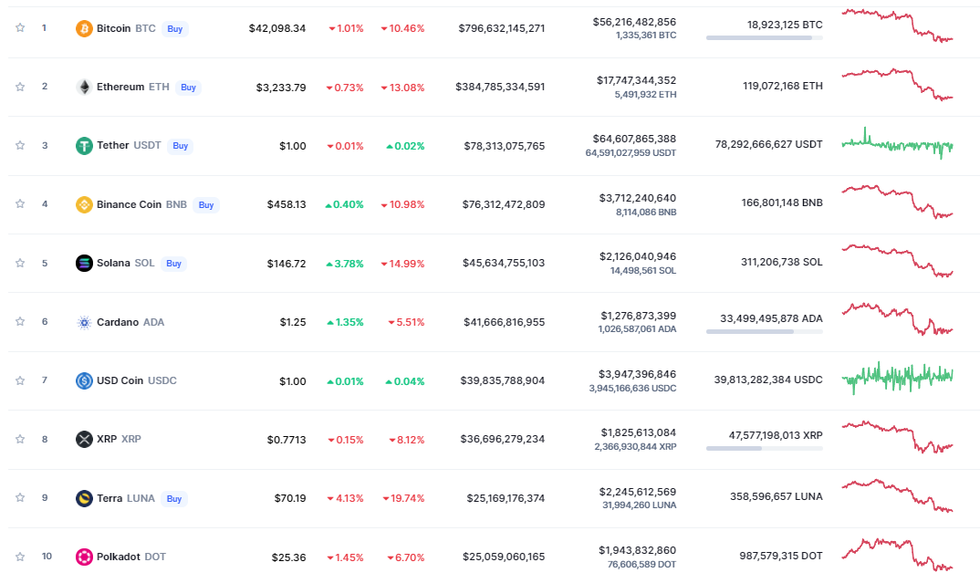Open Tether's 7-day price chart
This screenshot has width=980, height=572.
[897, 145]
